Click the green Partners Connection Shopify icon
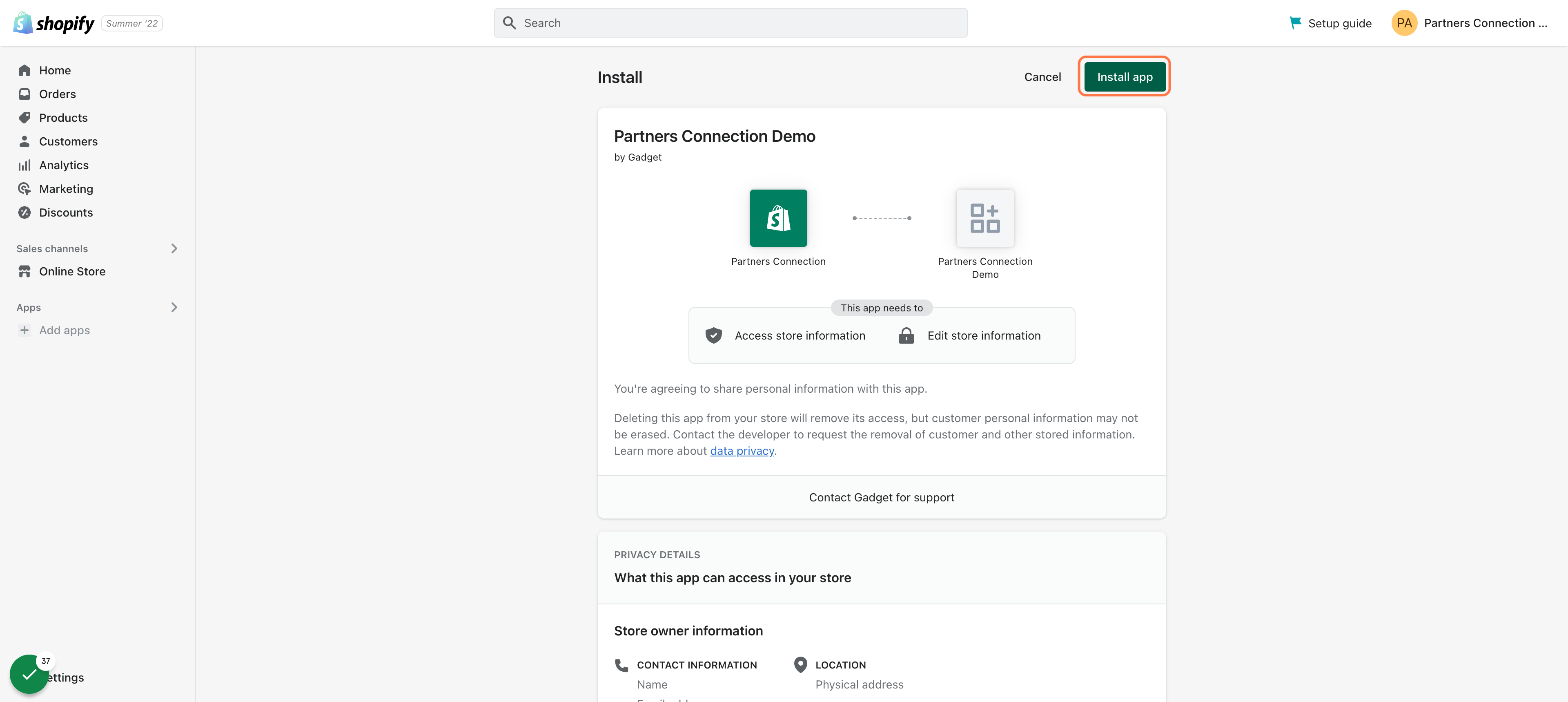The width and height of the screenshot is (1568, 702). 778,218
